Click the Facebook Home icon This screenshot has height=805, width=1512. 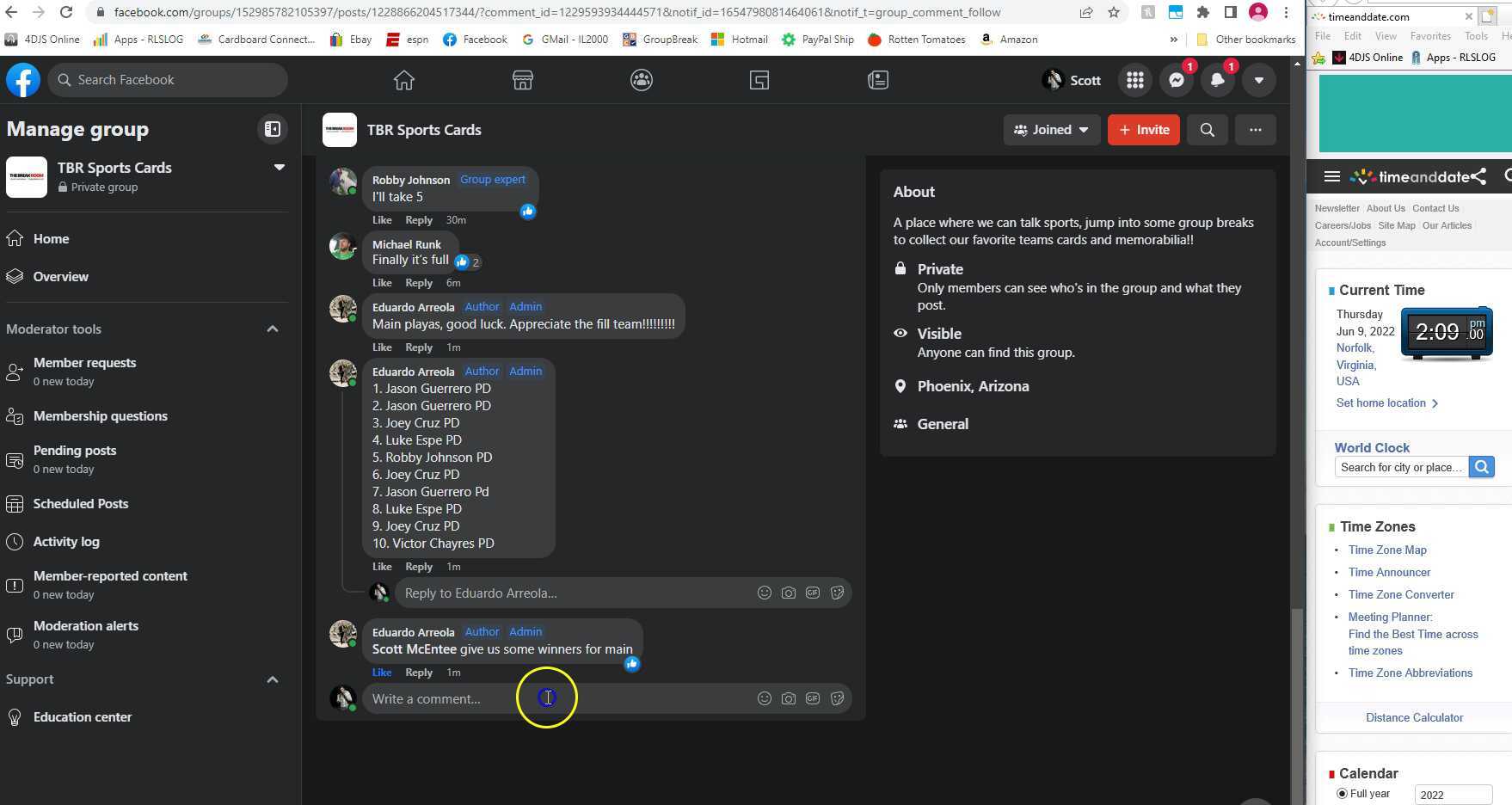[x=403, y=80]
